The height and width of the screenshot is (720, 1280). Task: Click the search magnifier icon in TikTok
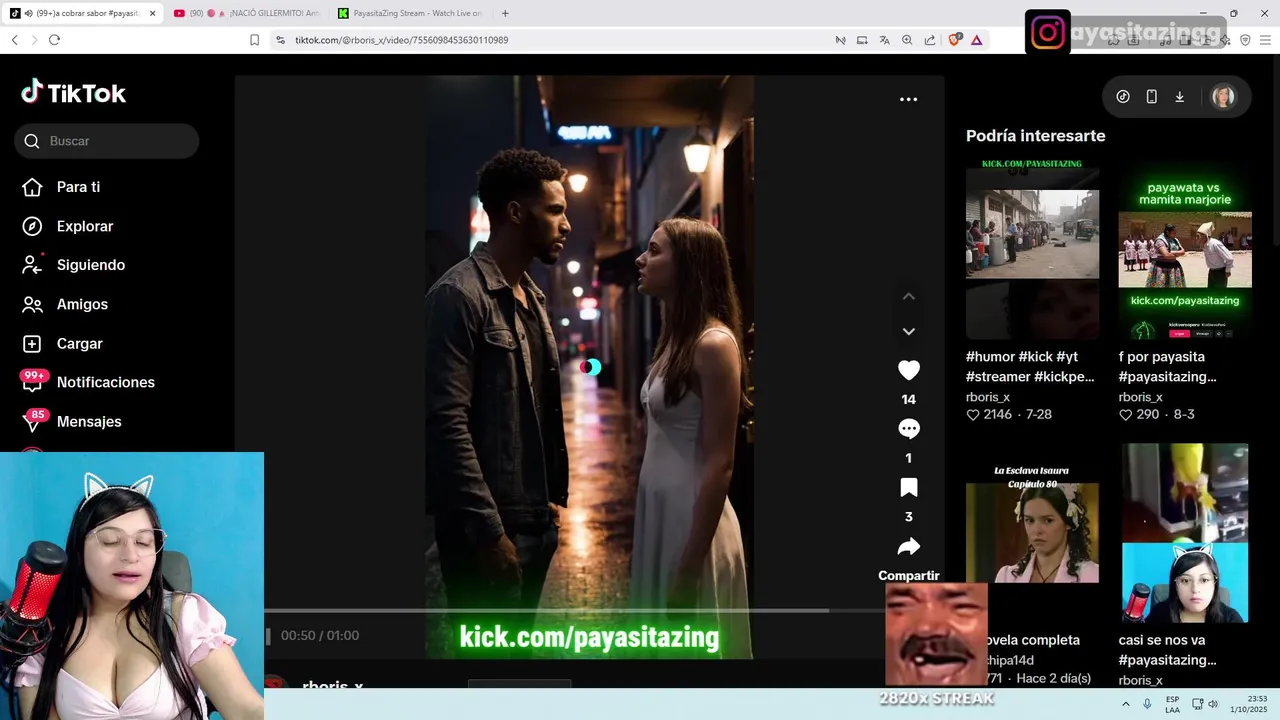click(x=32, y=141)
